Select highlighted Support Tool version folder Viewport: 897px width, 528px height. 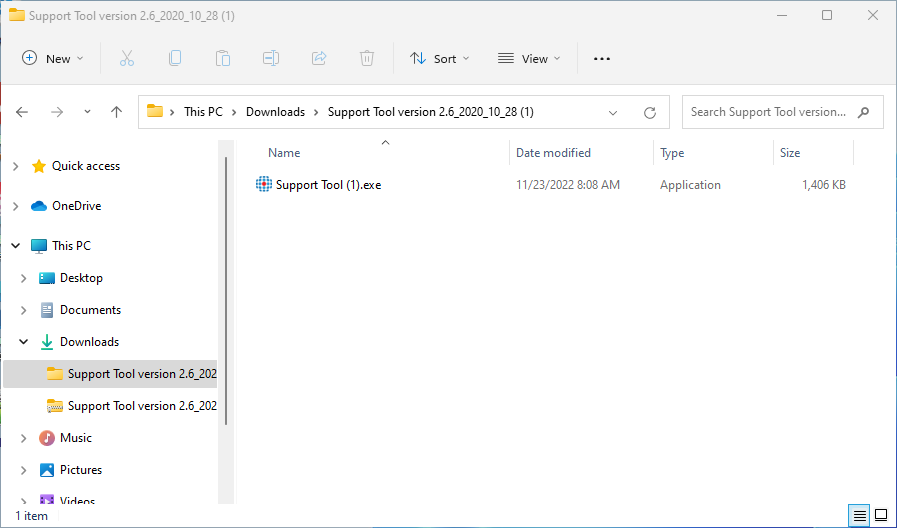pos(110,374)
